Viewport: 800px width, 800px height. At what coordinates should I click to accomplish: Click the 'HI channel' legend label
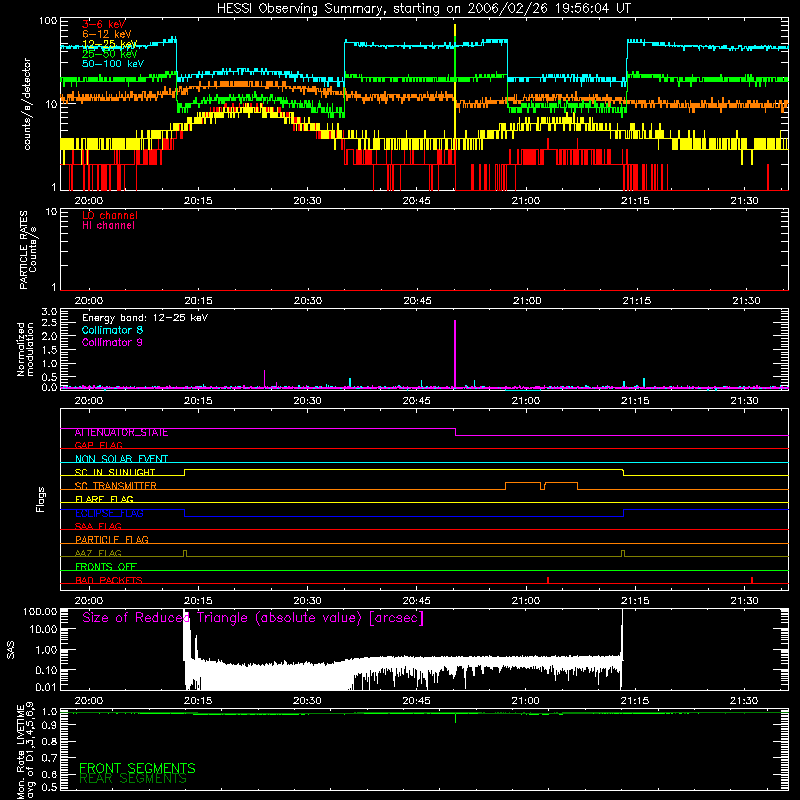[x=108, y=226]
